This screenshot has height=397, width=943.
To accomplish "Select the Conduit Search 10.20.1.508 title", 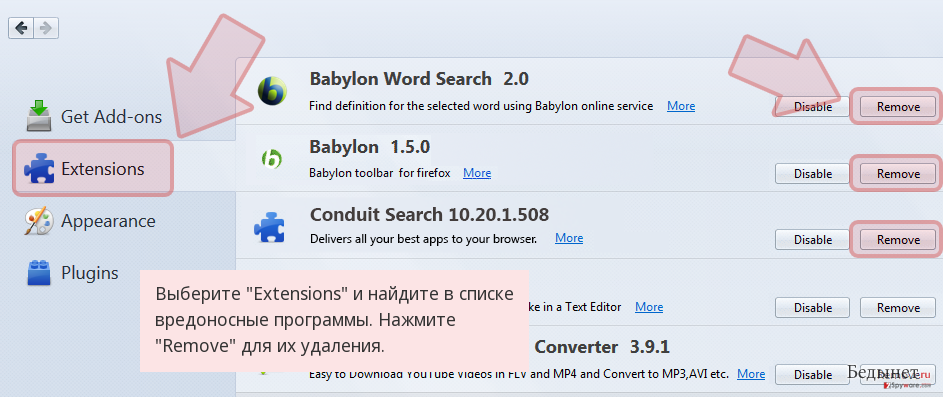I will click(x=429, y=214).
